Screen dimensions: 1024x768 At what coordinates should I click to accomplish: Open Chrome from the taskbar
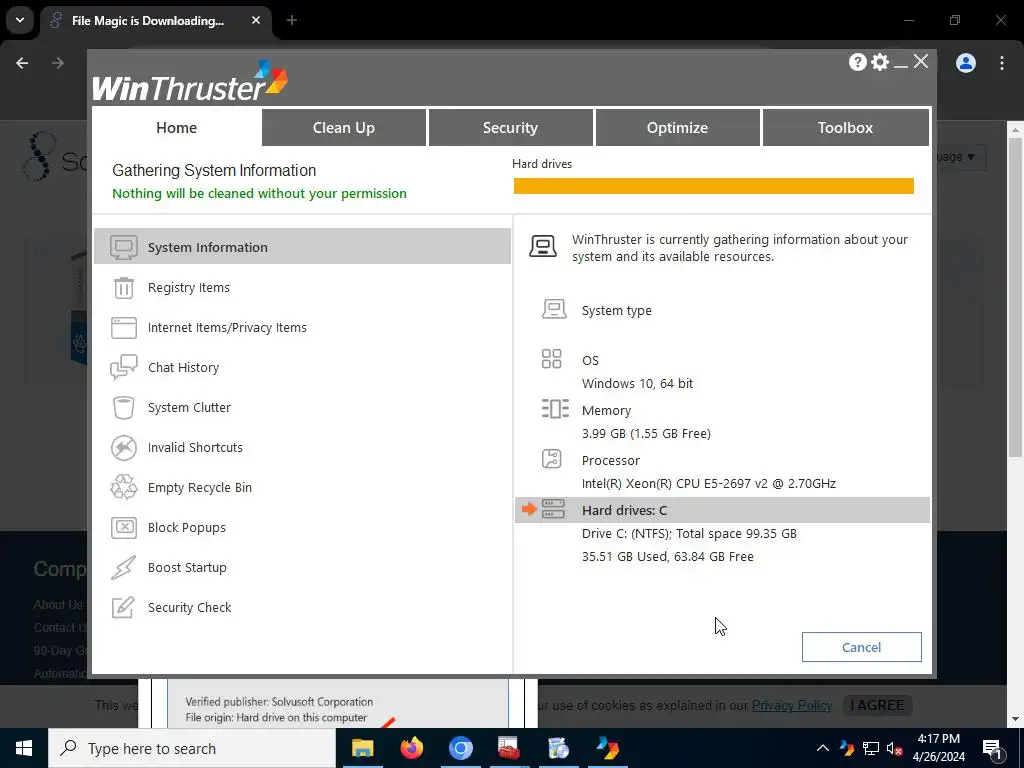(x=460, y=748)
